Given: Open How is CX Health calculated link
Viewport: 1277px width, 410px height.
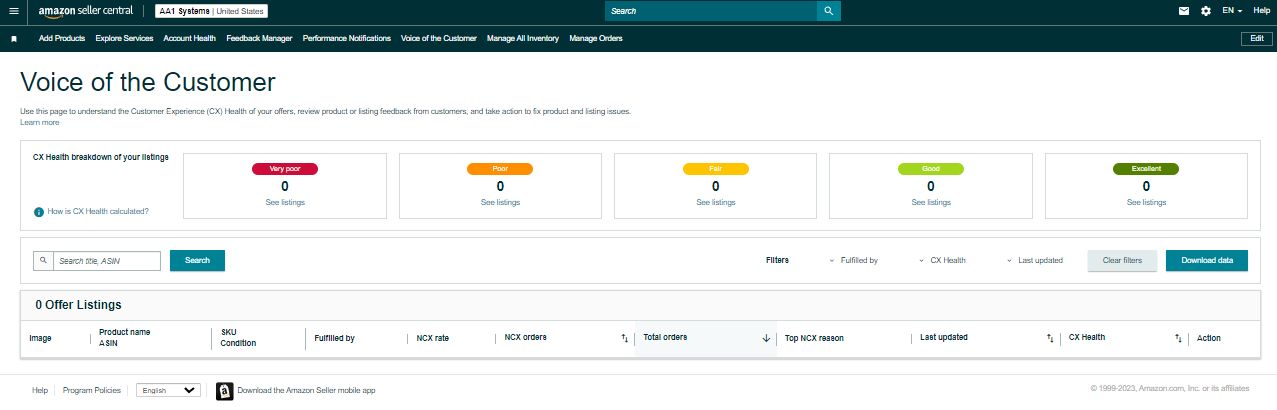Looking at the screenshot, I should pyautogui.click(x=98, y=212).
